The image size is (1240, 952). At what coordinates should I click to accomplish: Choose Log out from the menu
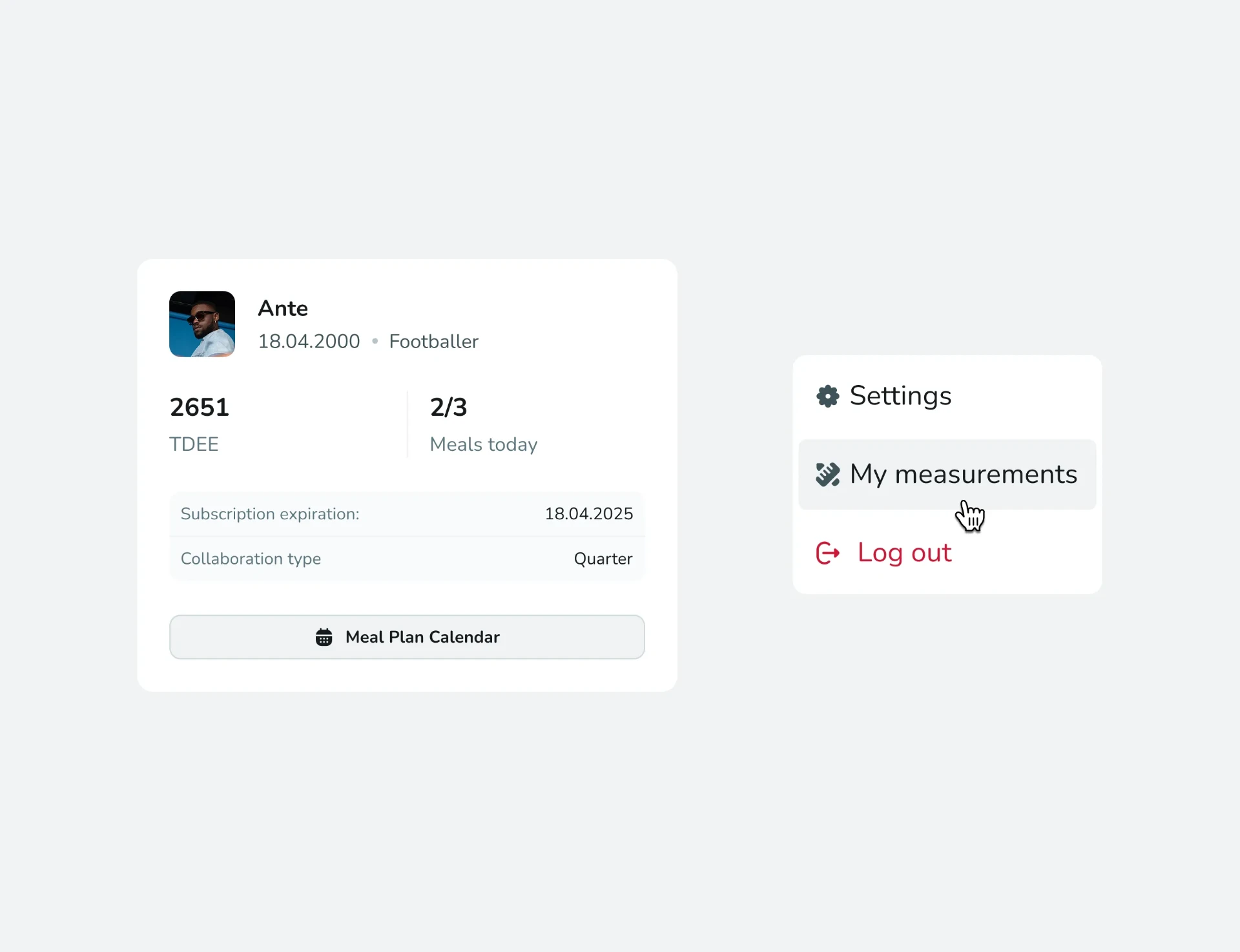(947, 553)
